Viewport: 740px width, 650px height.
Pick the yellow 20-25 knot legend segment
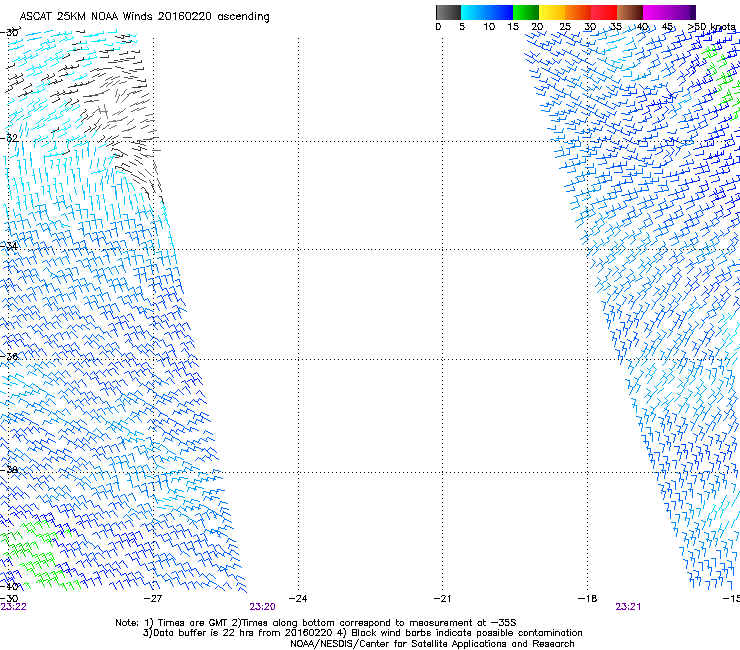(x=552, y=12)
